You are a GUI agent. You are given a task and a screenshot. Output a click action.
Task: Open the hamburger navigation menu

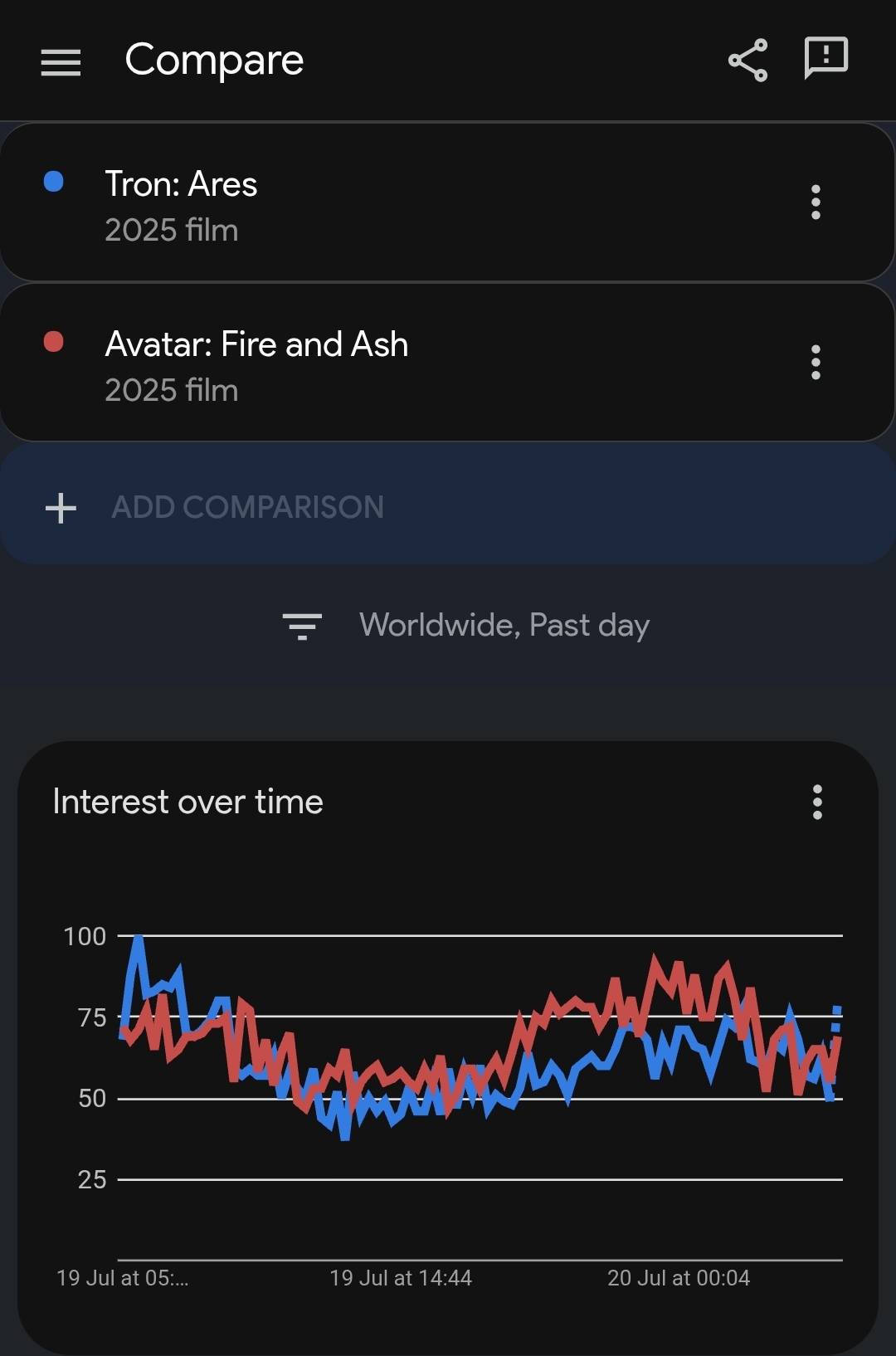61,61
